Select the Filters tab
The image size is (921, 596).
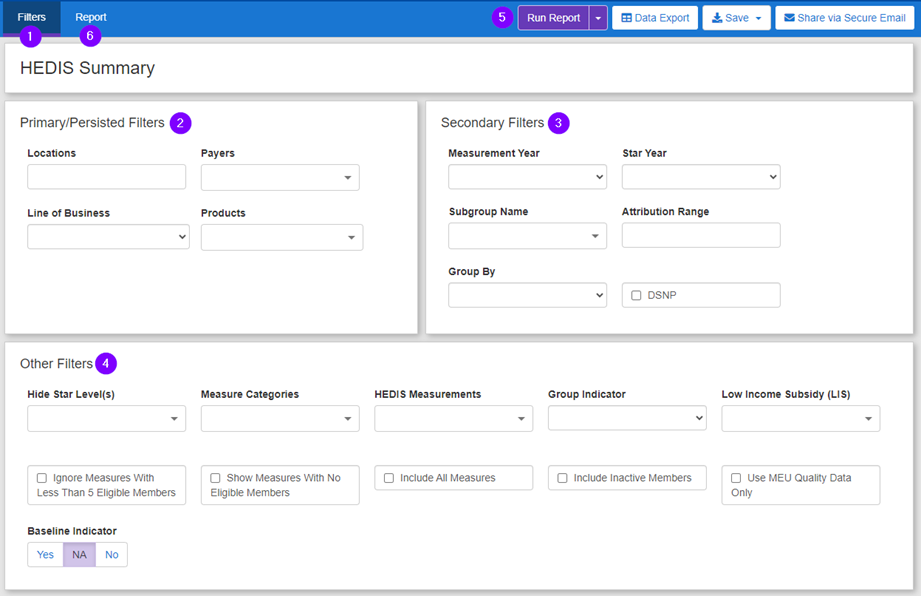30,17
